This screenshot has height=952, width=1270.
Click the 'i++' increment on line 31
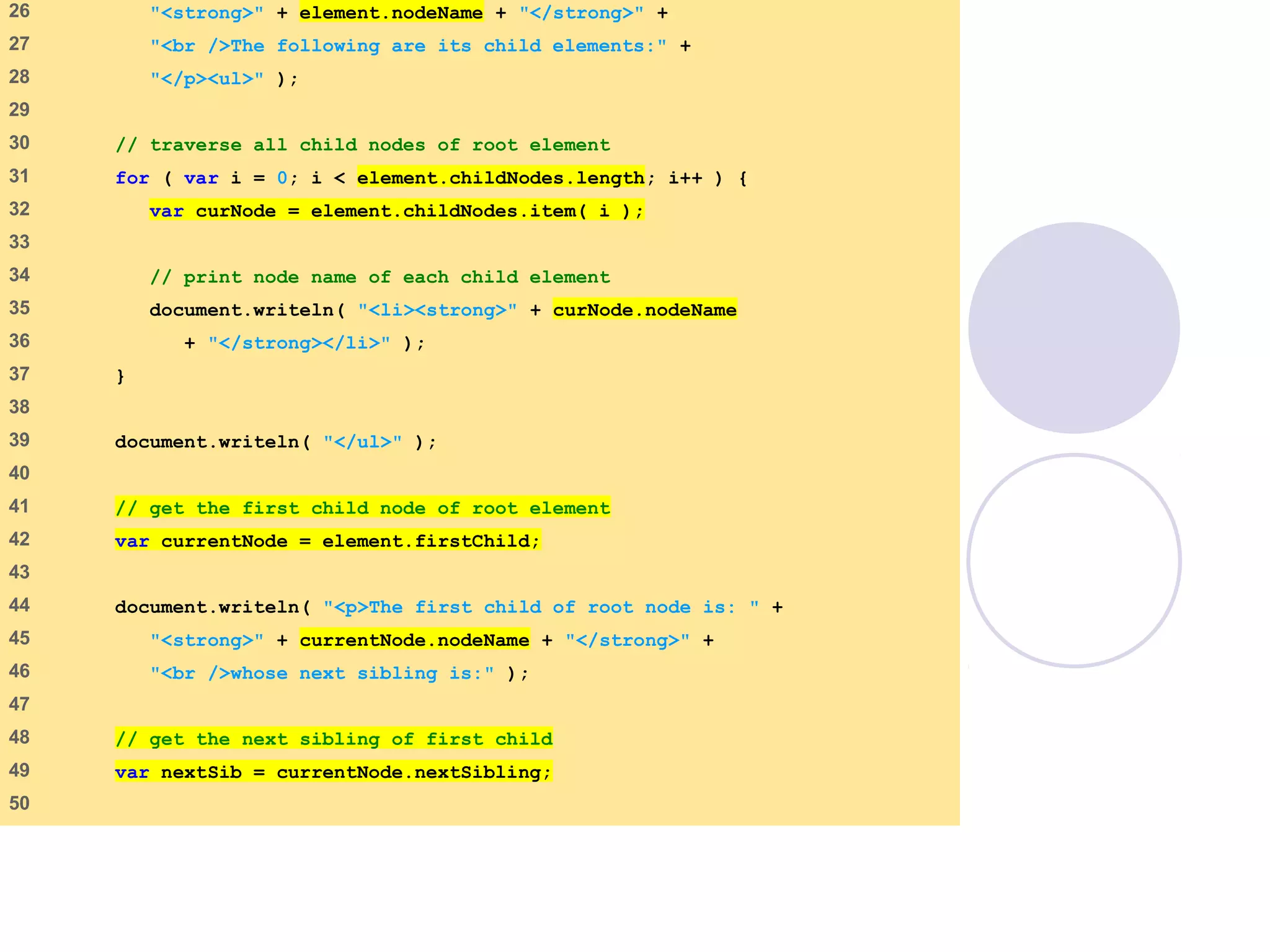685,178
